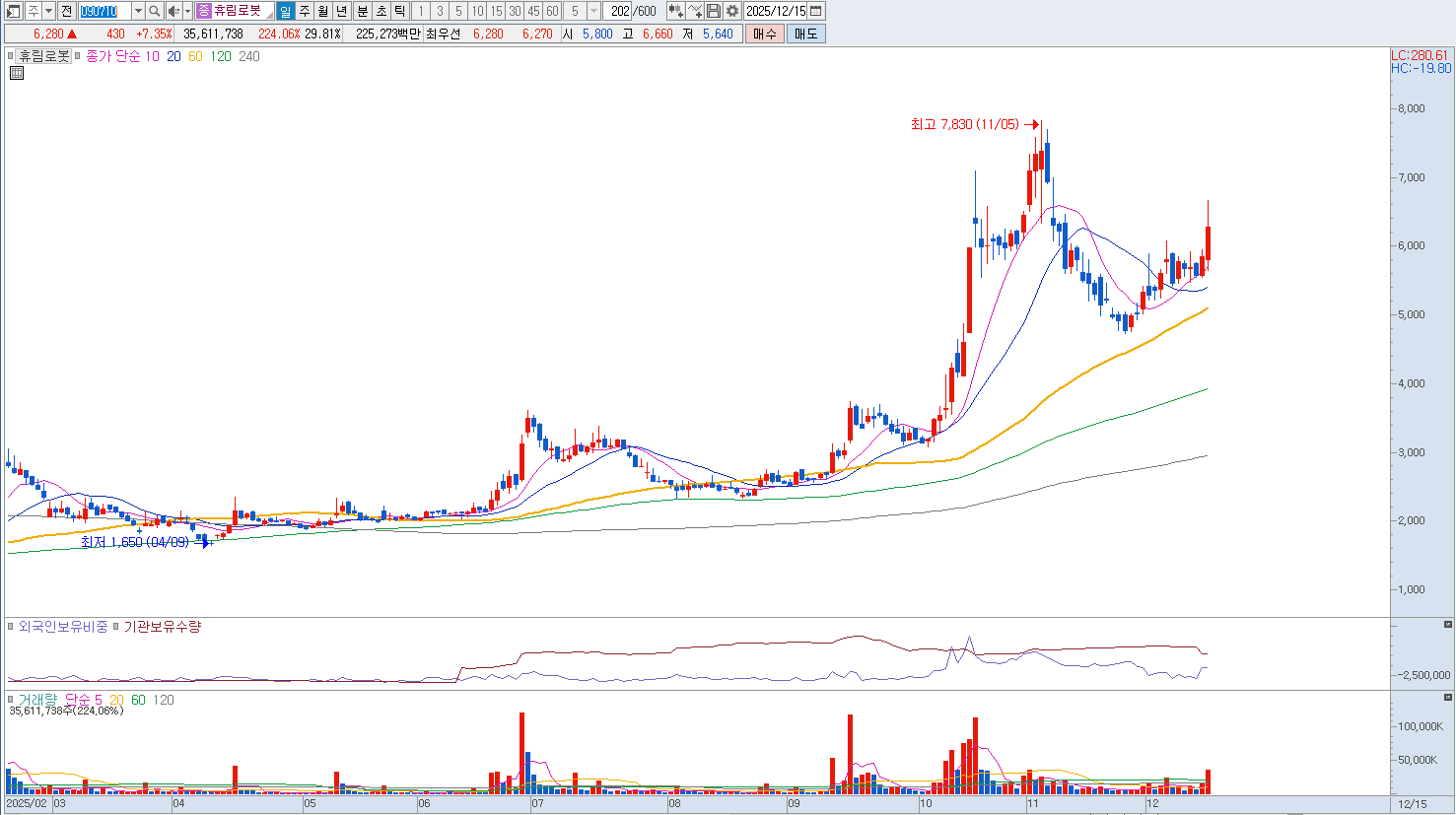Screen dimensions: 1456x815
Task: Click the speaker sound icon in toolbar
Action: [x=173, y=11]
